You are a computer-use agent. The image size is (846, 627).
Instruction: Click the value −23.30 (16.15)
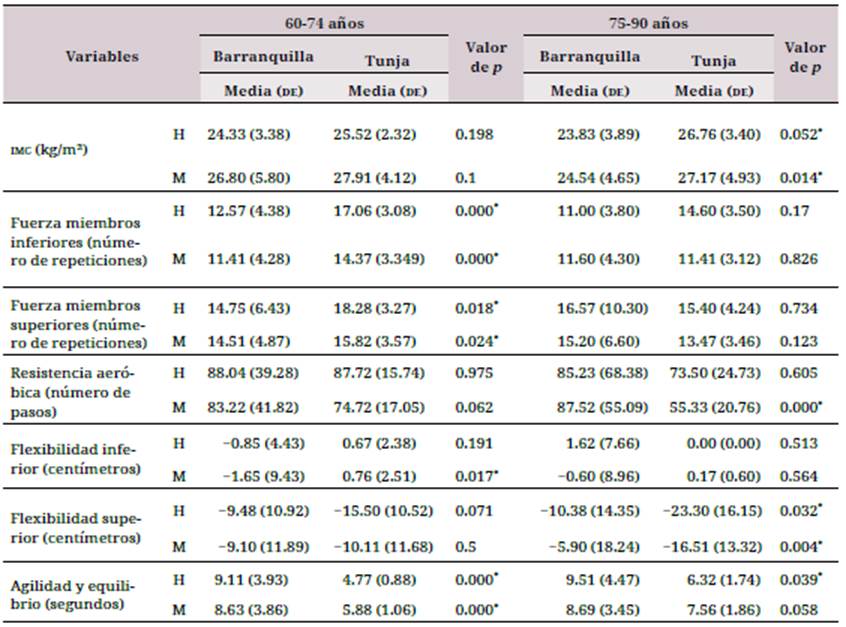point(712,511)
